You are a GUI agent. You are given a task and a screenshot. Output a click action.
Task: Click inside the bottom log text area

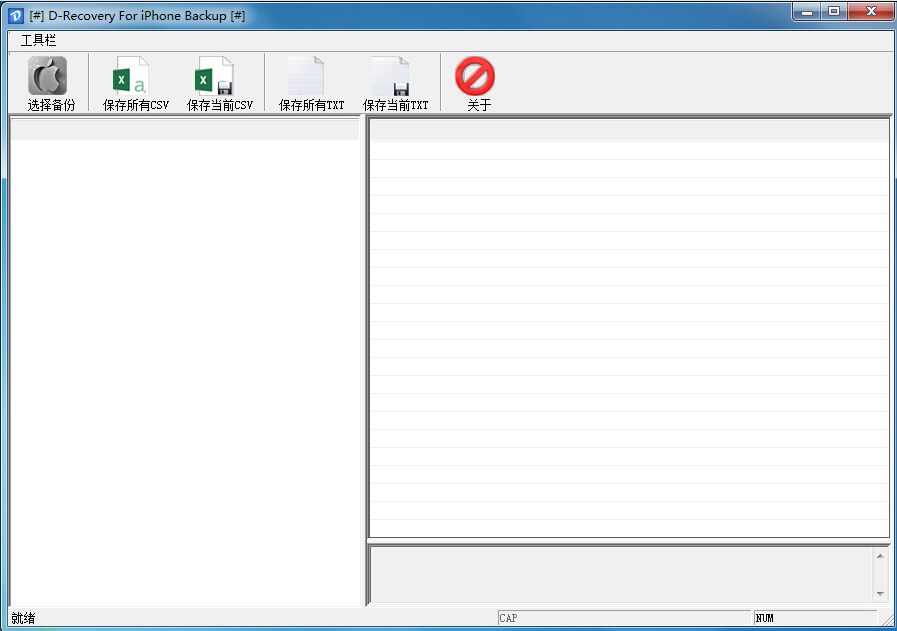tap(622, 574)
